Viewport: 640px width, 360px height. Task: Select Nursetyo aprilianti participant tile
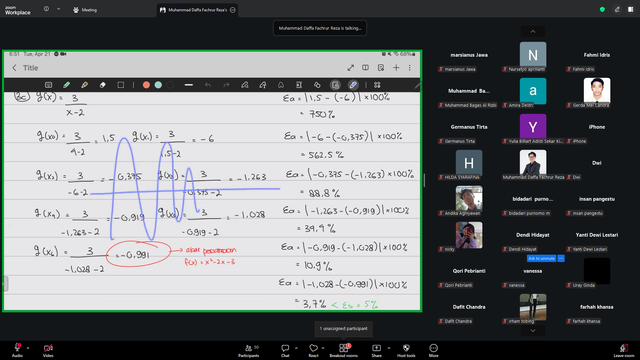[533, 55]
